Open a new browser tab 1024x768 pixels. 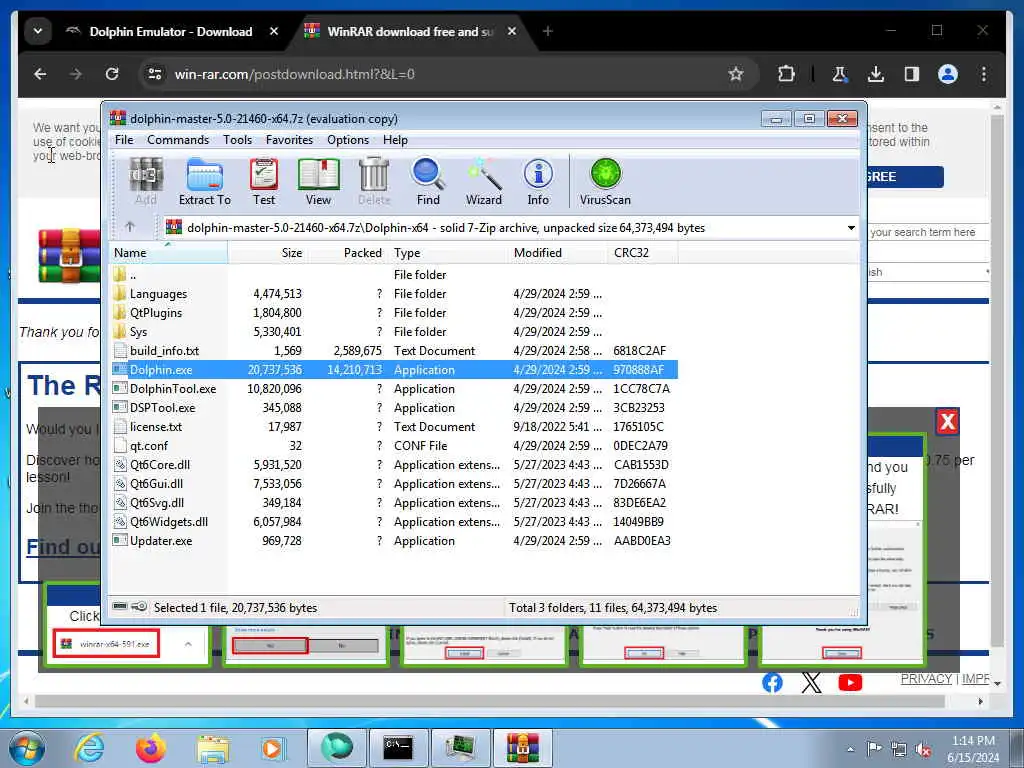coord(548,31)
